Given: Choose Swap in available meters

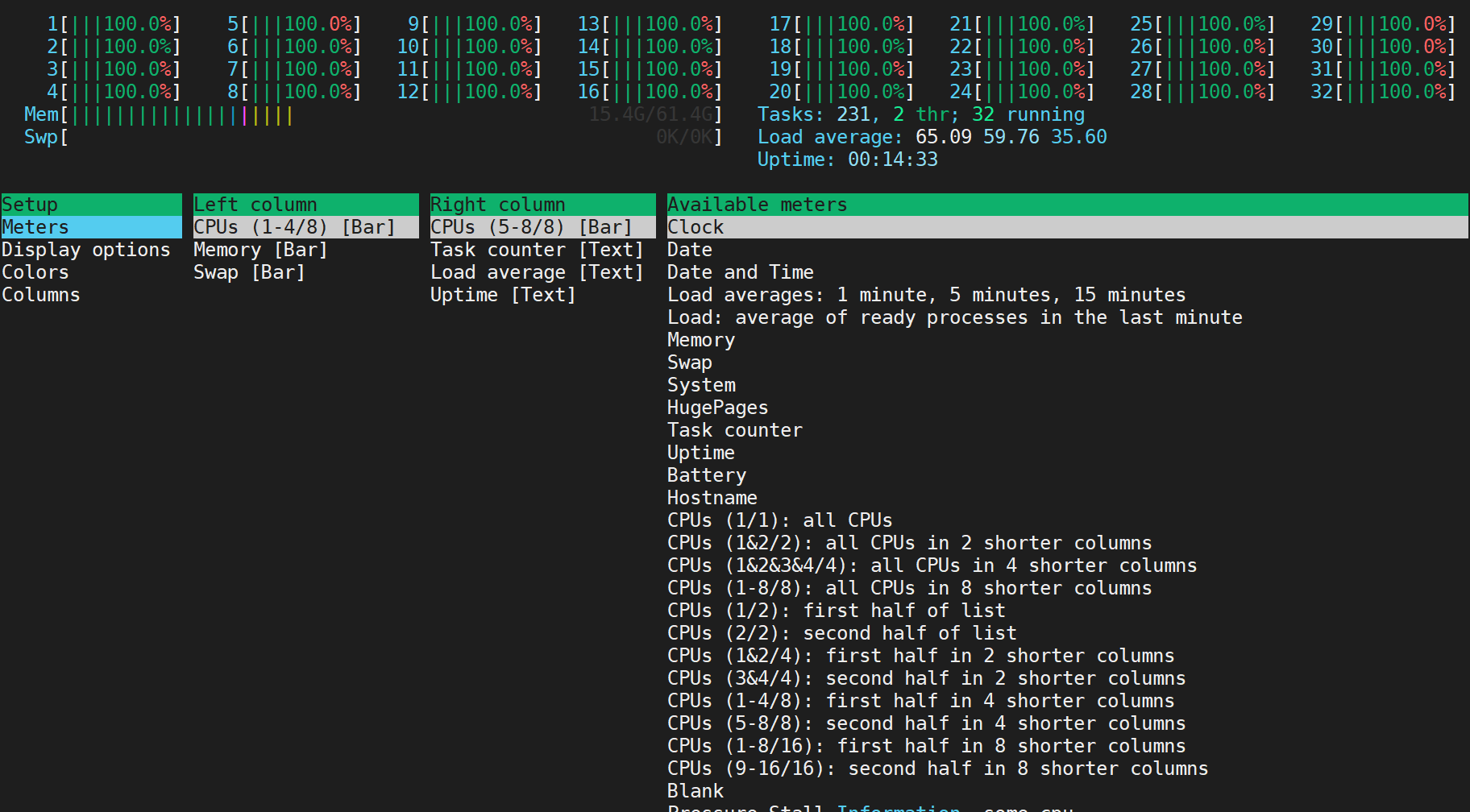Looking at the screenshot, I should (690, 362).
